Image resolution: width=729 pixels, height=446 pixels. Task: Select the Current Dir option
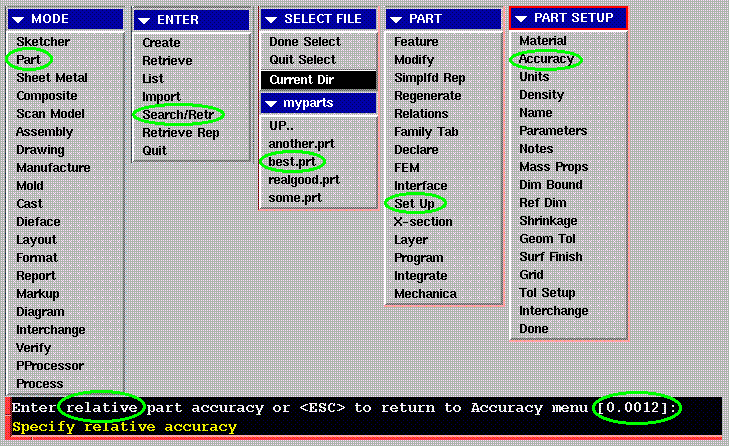(303, 79)
